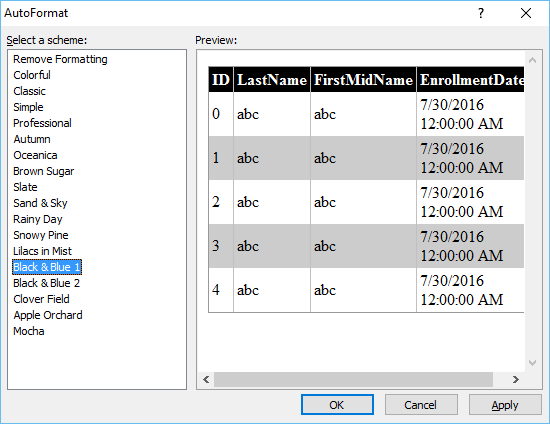Select the Remove Formatting scheme
The height and width of the screenshot is (424, 550).
click(x=60, y=59)
